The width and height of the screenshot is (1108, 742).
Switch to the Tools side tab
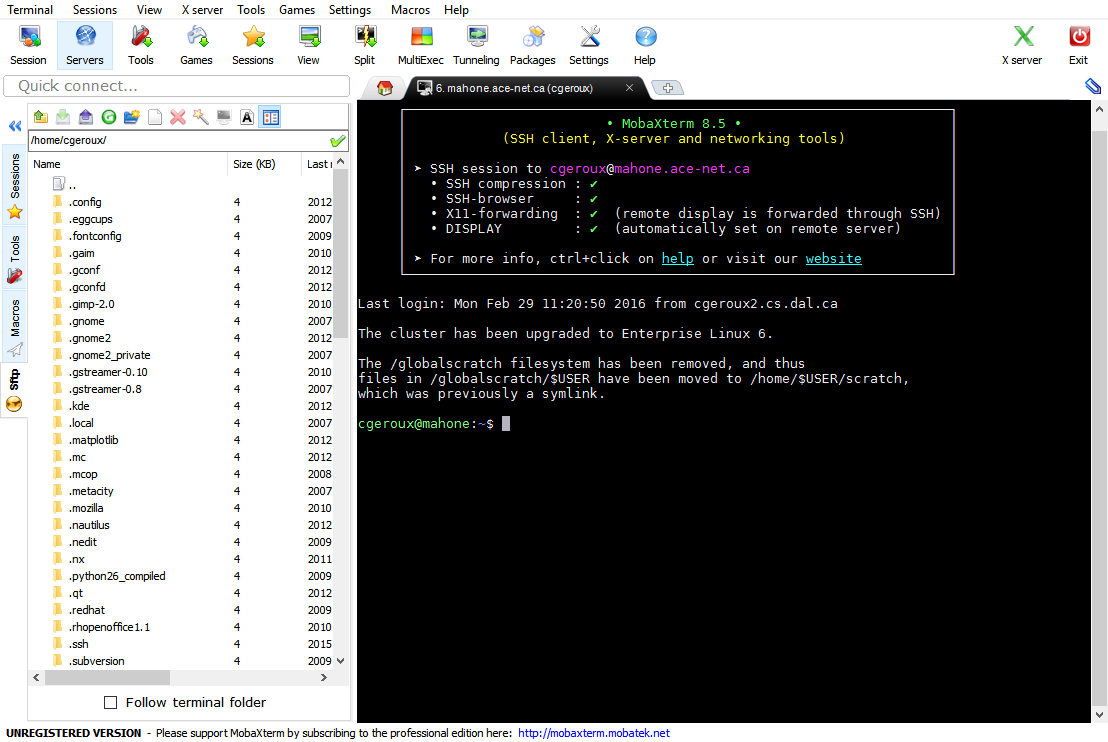click(x=15, y=258)
